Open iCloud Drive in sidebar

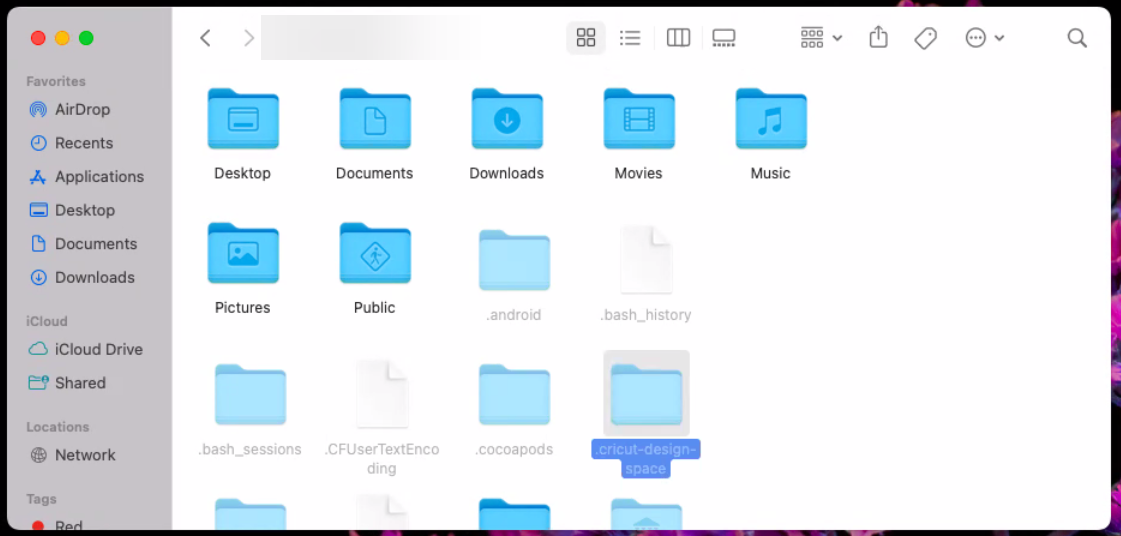(98, 349)
